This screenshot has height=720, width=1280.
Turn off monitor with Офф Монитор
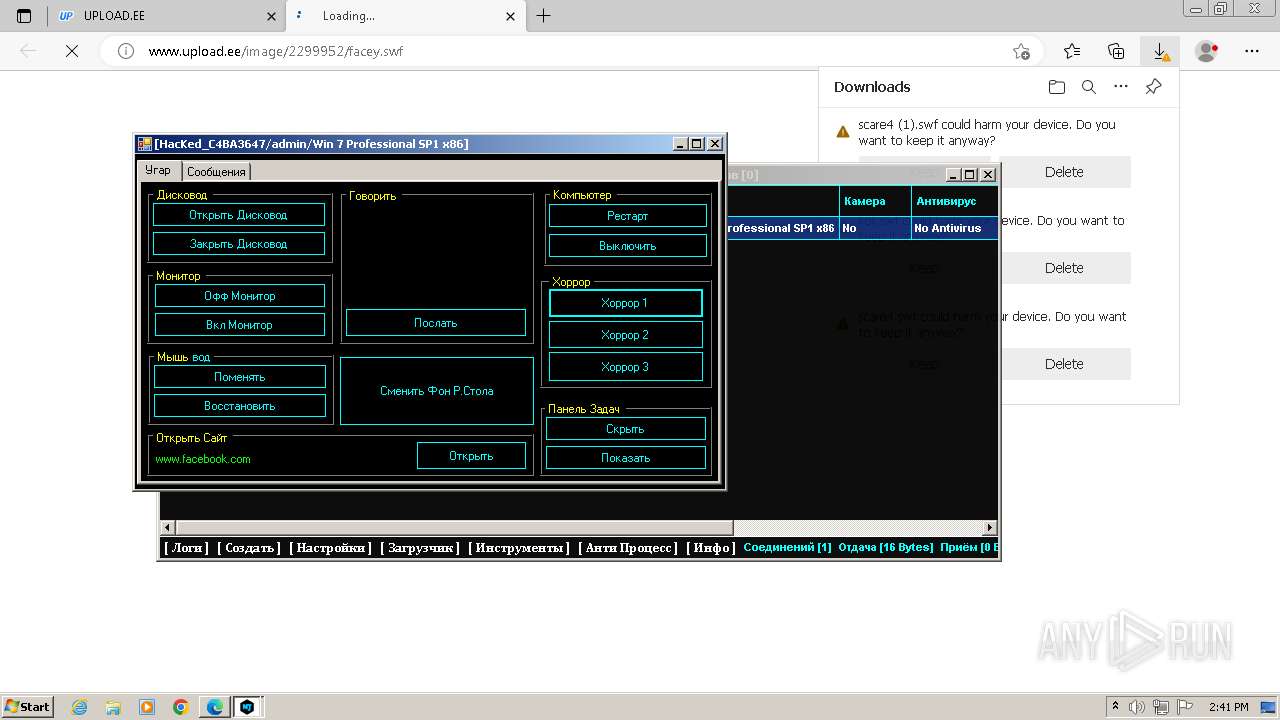(240, 296)
